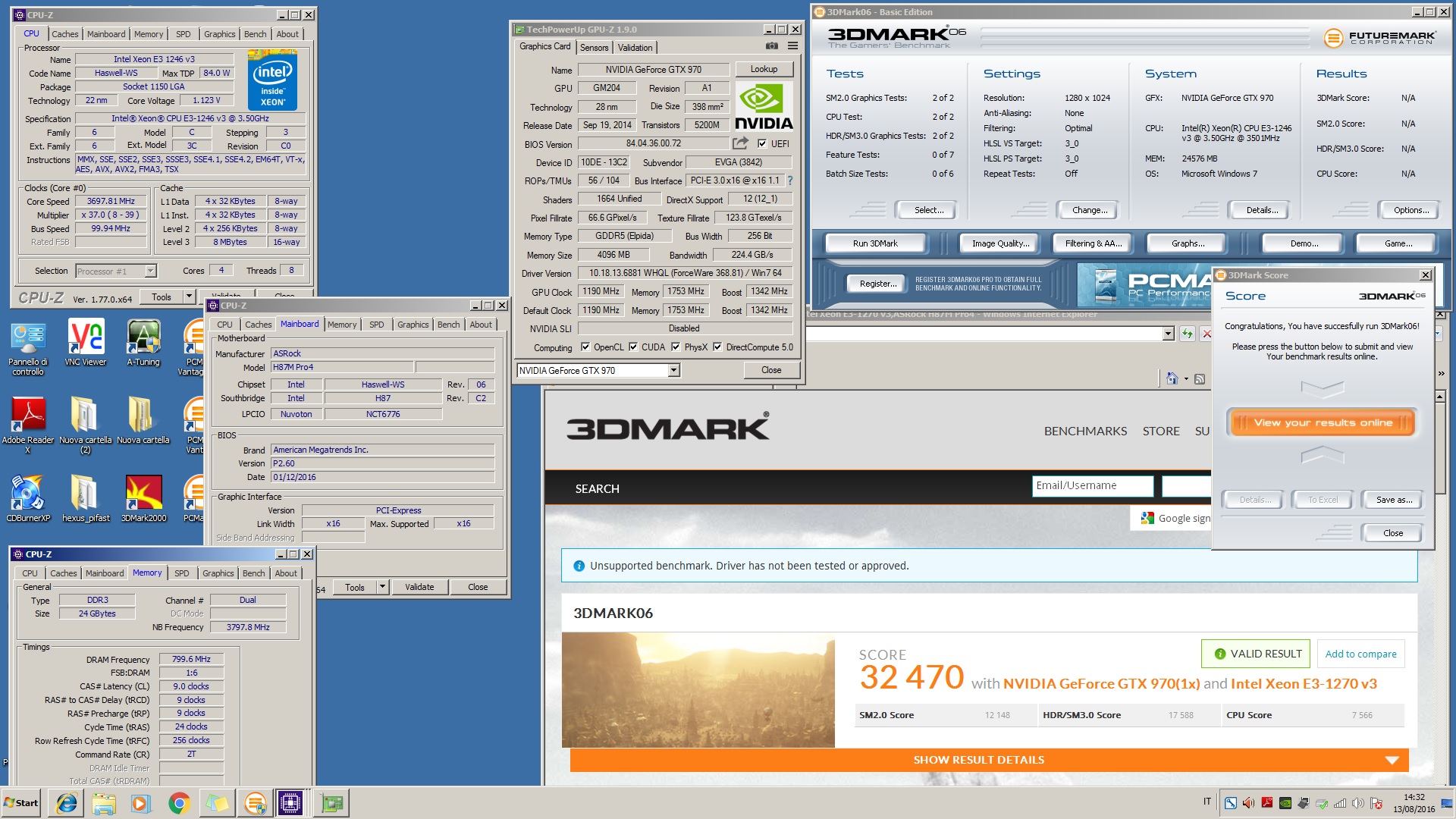Click Save as button in 3DMark Score
The image size is (1456, 819).
click(1394, 500)
